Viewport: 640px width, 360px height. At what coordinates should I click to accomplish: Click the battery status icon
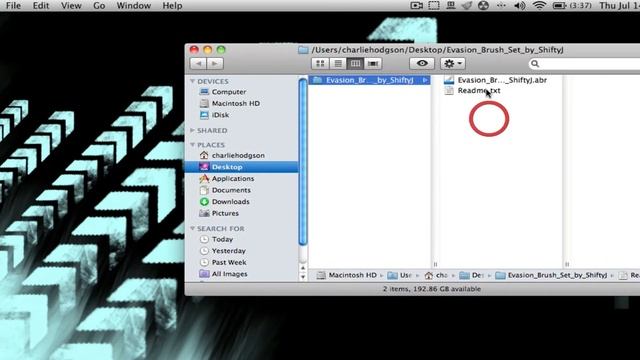[559, 6]
